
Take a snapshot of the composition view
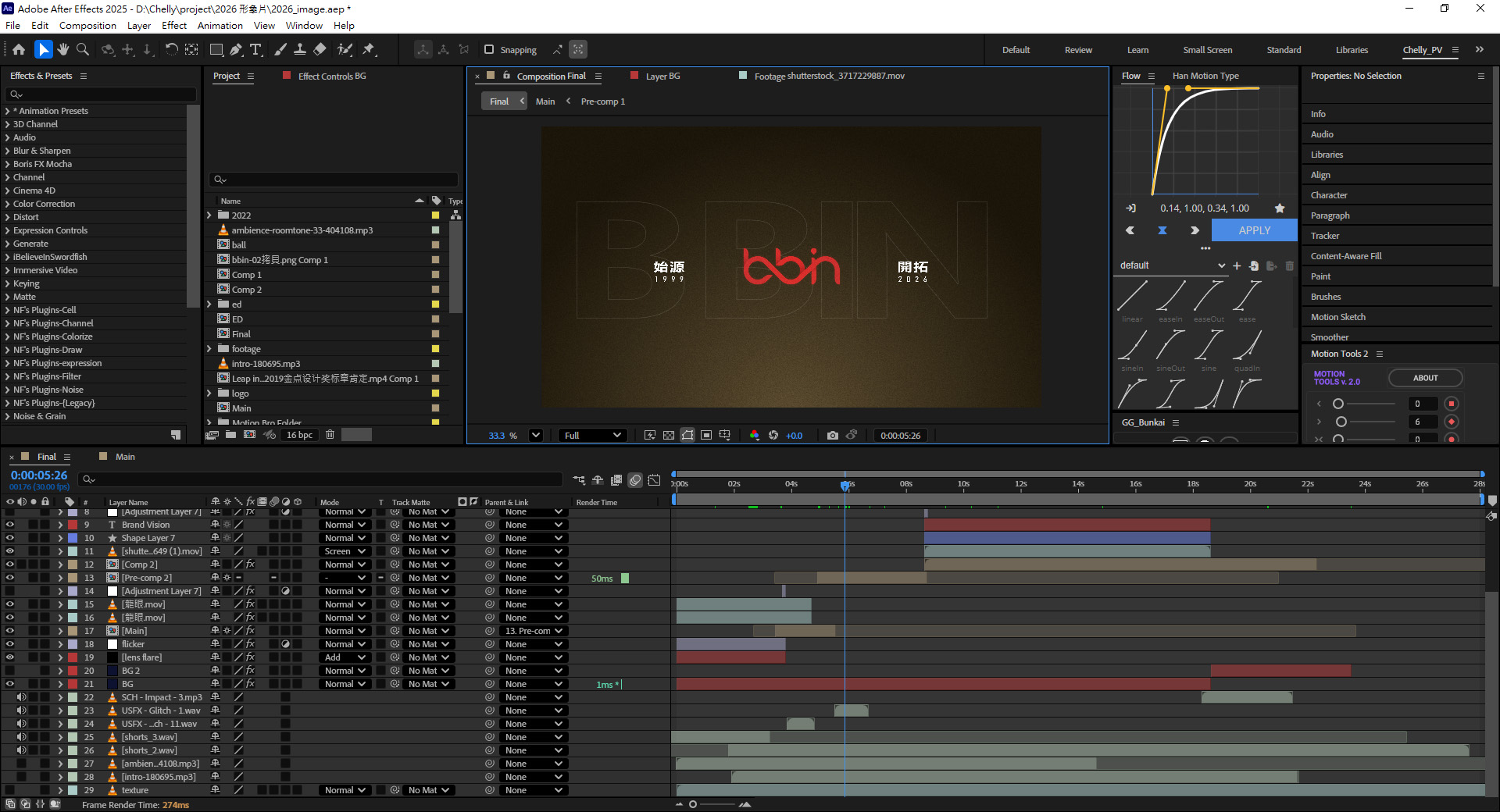click(832, 436)
